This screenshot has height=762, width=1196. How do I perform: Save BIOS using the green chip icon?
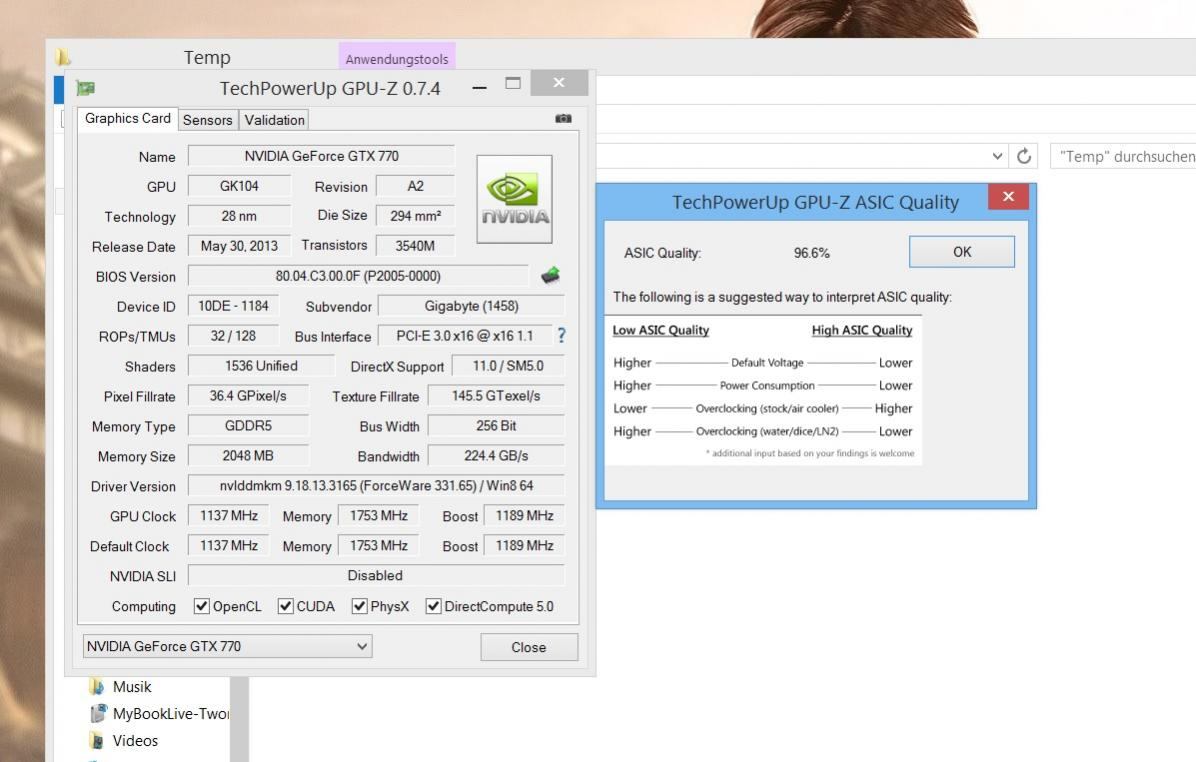tap(550, 275)
